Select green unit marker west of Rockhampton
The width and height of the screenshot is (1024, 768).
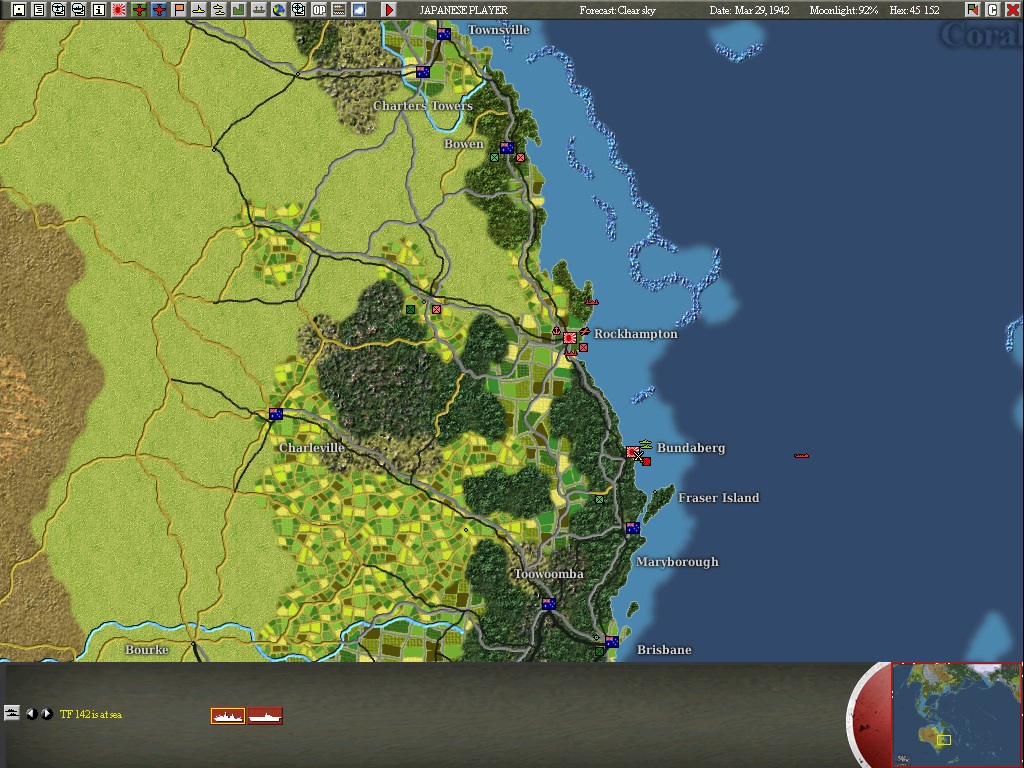pos(410,310)
